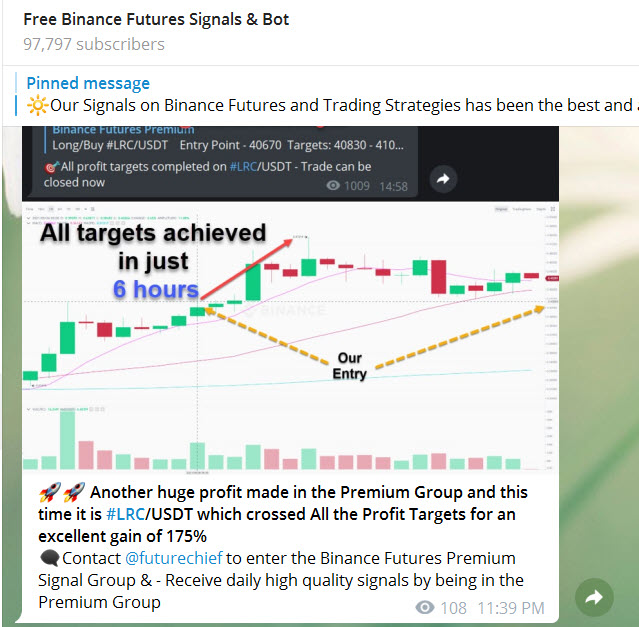Click the 97,797 subscribers count
Image resolution: width=639 pixels, height=627 pixels.
[94, 44]
